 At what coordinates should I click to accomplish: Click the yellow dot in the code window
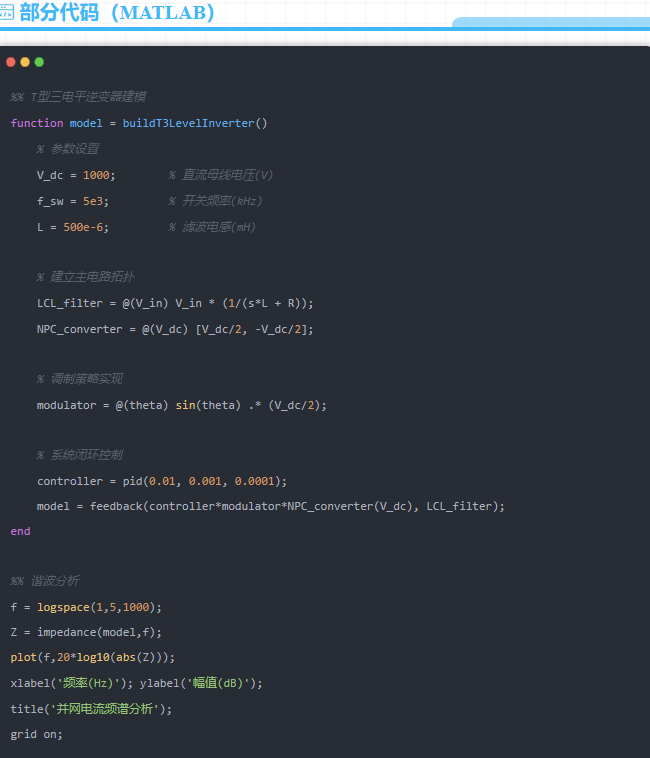25,62
